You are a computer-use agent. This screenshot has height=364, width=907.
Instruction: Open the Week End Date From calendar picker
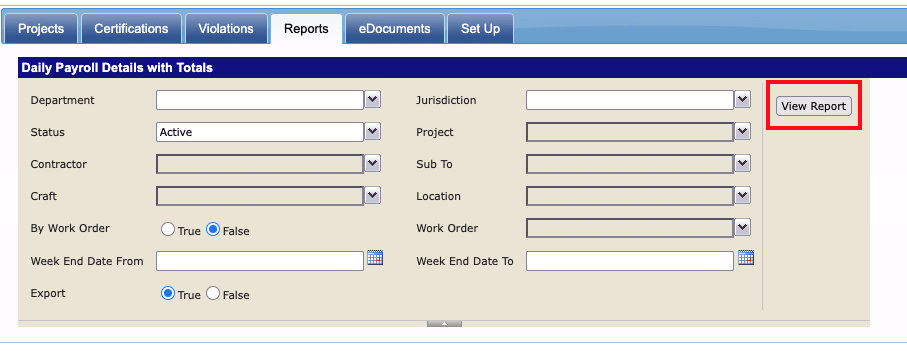(x=375, y=258)
